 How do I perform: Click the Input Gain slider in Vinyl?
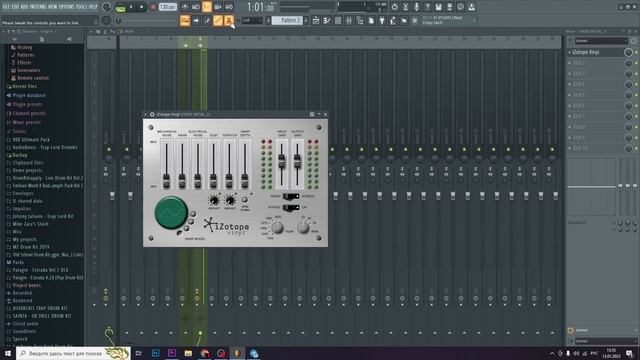[281, 164]
